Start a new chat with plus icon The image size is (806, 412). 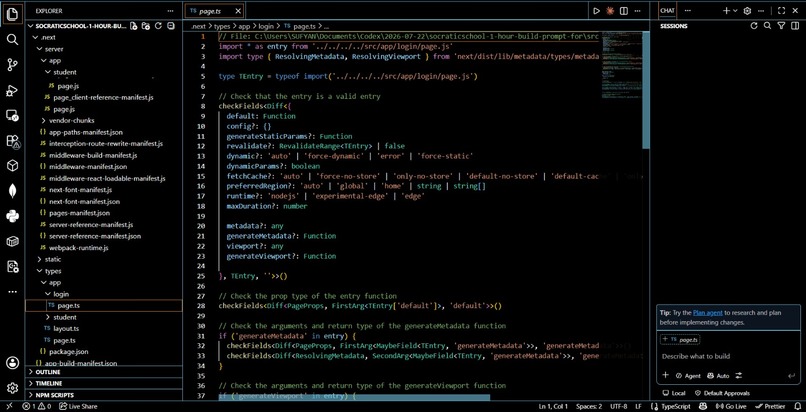726,10
